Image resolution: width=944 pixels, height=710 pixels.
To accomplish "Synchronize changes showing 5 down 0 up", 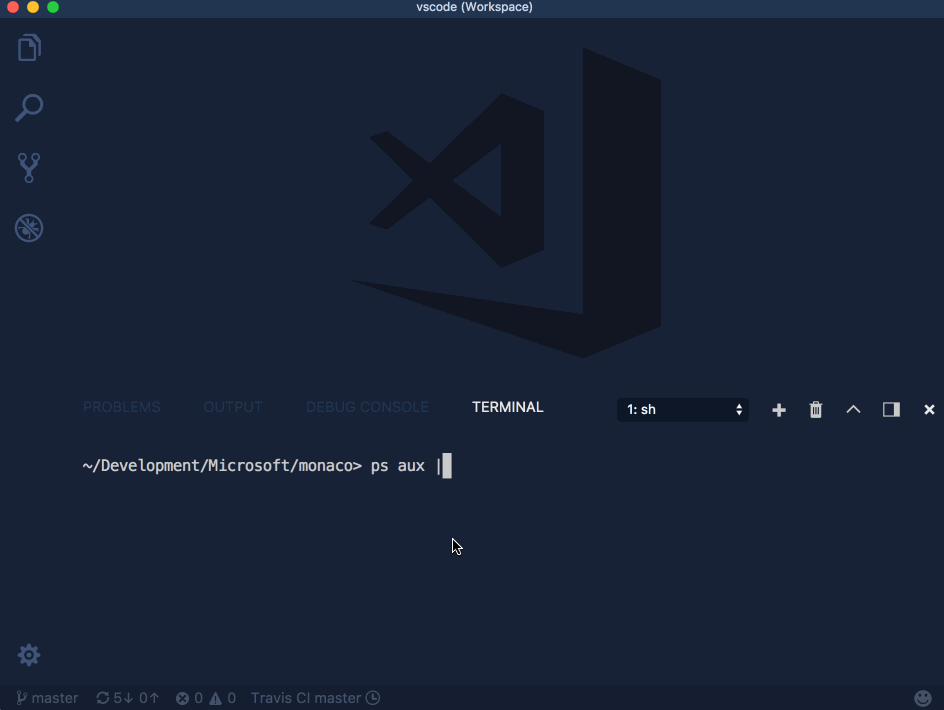I will coord(127,698).
